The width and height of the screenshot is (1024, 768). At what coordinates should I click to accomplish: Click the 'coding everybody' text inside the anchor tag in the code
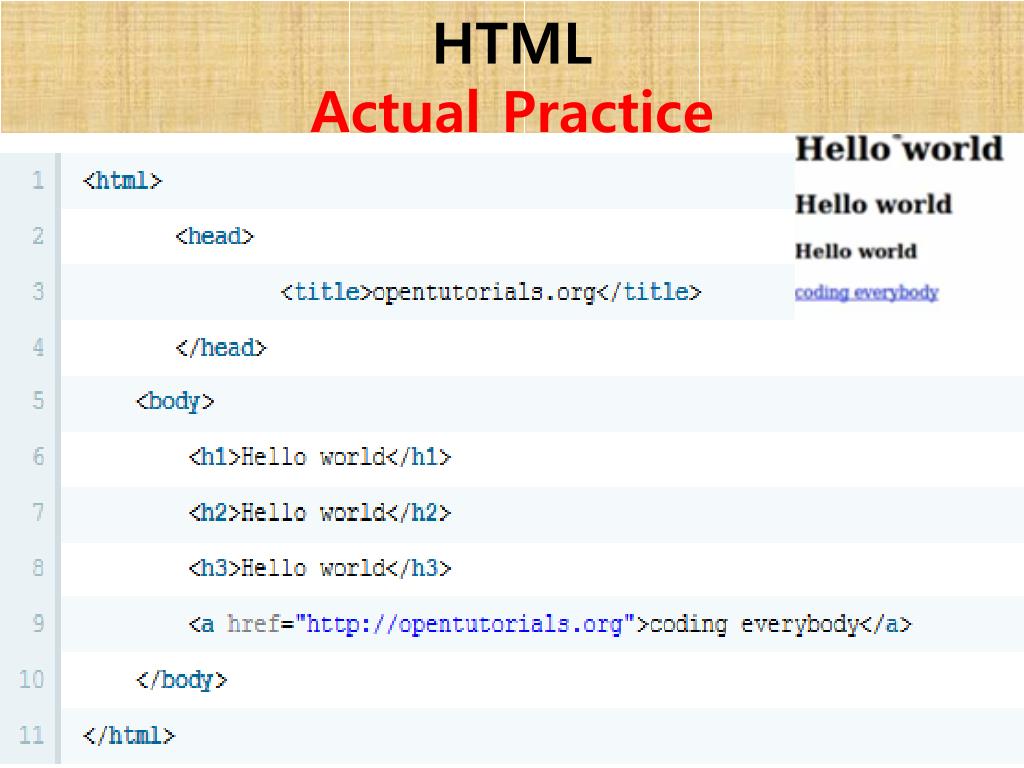(754, 624)
